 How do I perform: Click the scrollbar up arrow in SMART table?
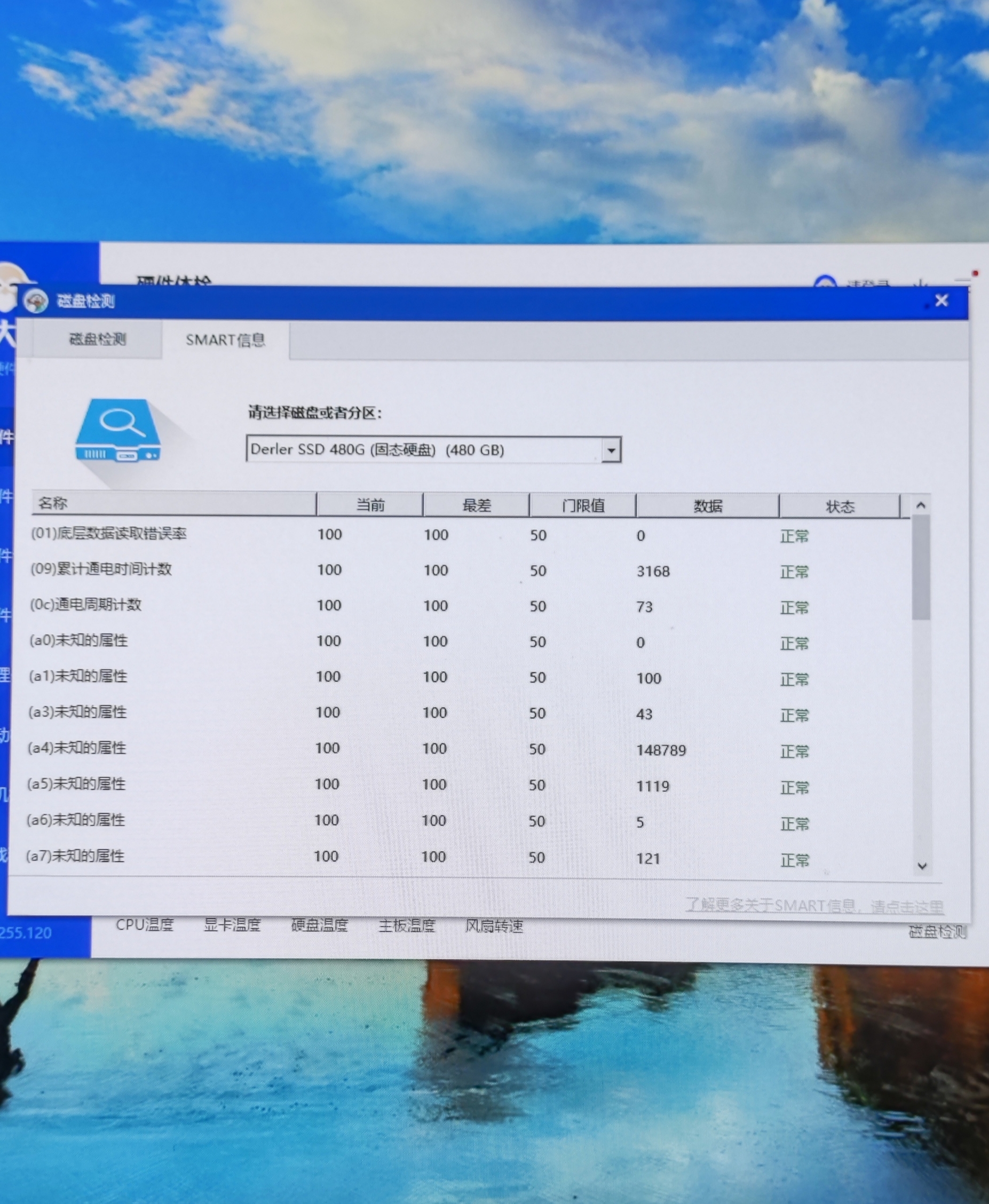(920, 505)
